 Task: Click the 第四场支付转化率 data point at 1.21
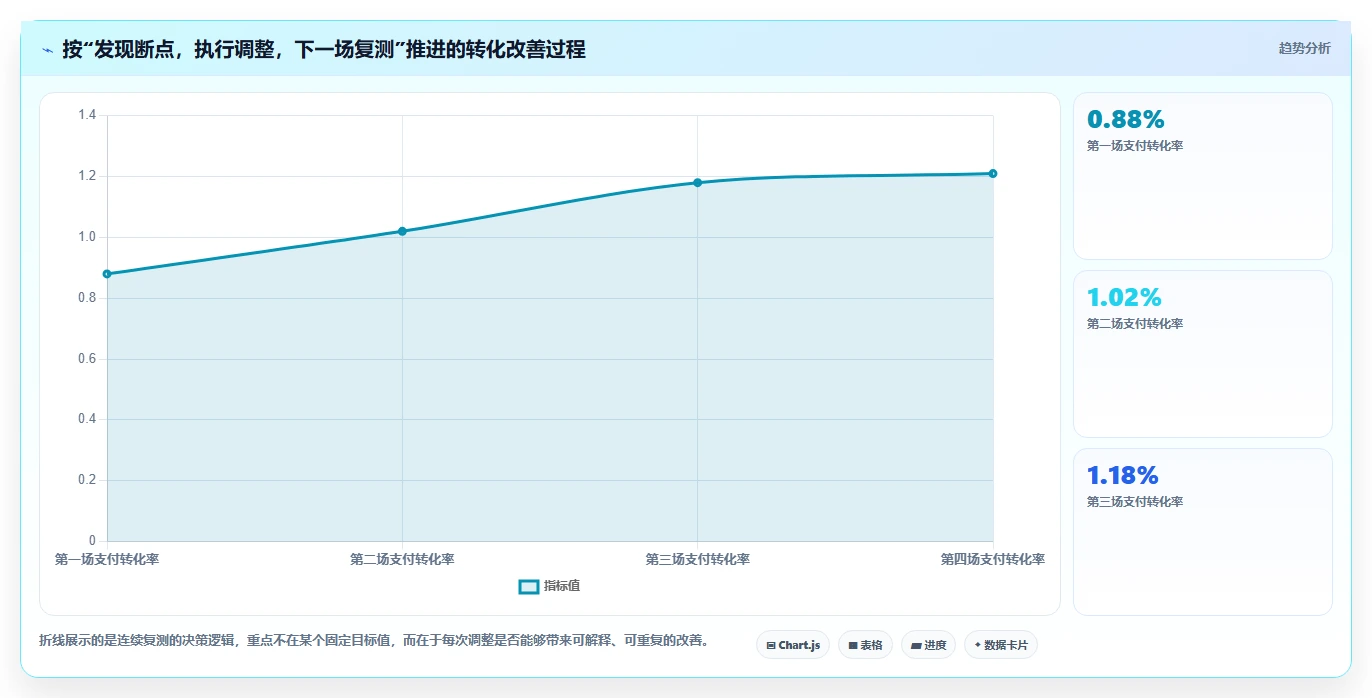coord(993,173)
